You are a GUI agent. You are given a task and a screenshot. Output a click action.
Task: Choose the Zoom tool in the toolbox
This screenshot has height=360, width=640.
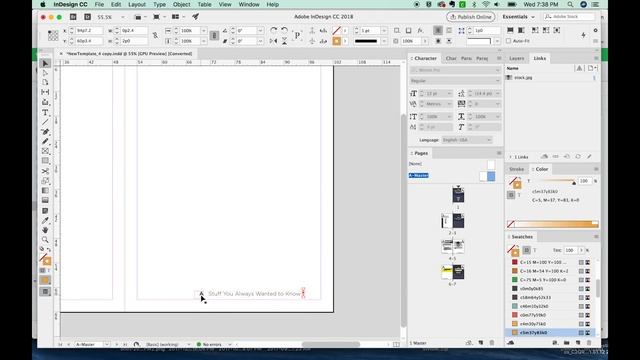click(x=45, y=240)
